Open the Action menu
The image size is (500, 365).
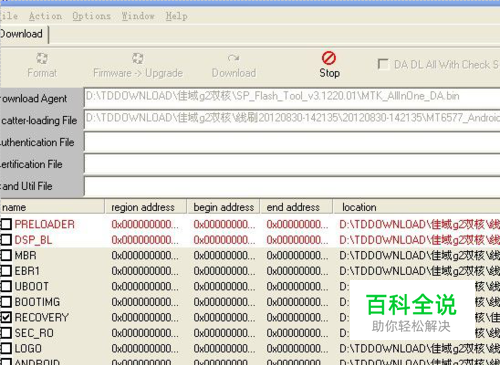tap(45, 16)
